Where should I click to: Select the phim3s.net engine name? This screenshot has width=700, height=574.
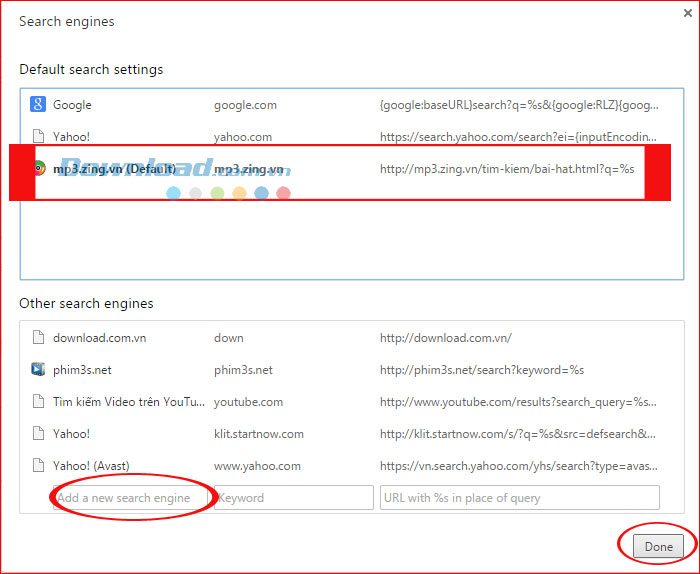pyautogui.click(x=82, y=370)
